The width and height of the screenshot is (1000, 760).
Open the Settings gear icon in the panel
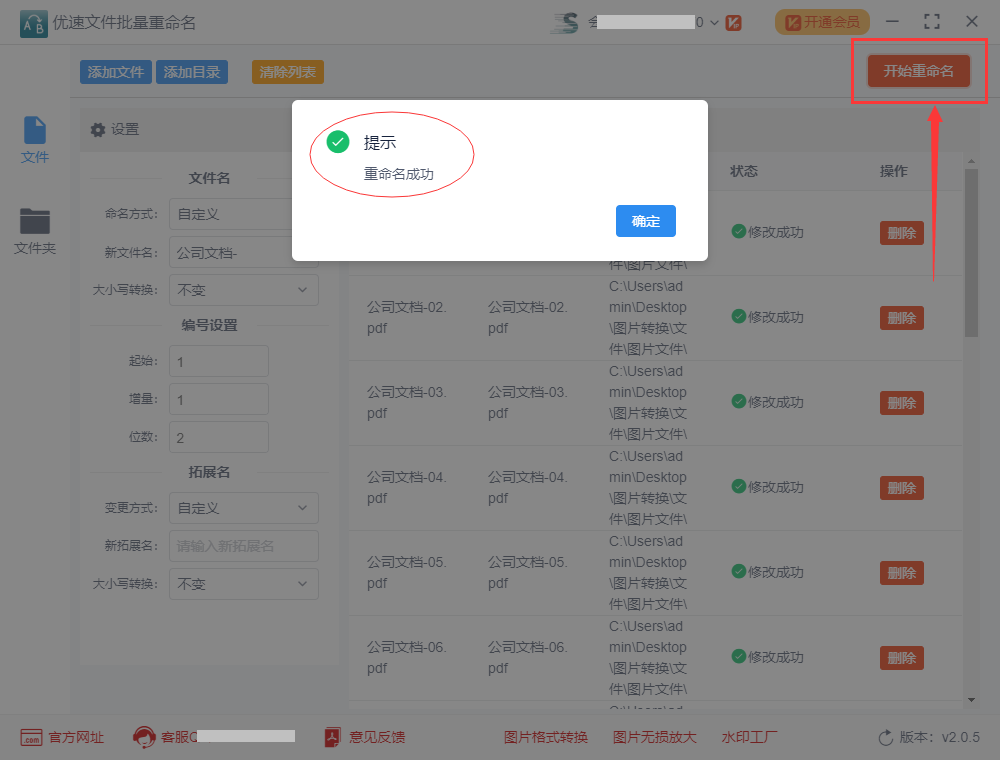[97, 129]
